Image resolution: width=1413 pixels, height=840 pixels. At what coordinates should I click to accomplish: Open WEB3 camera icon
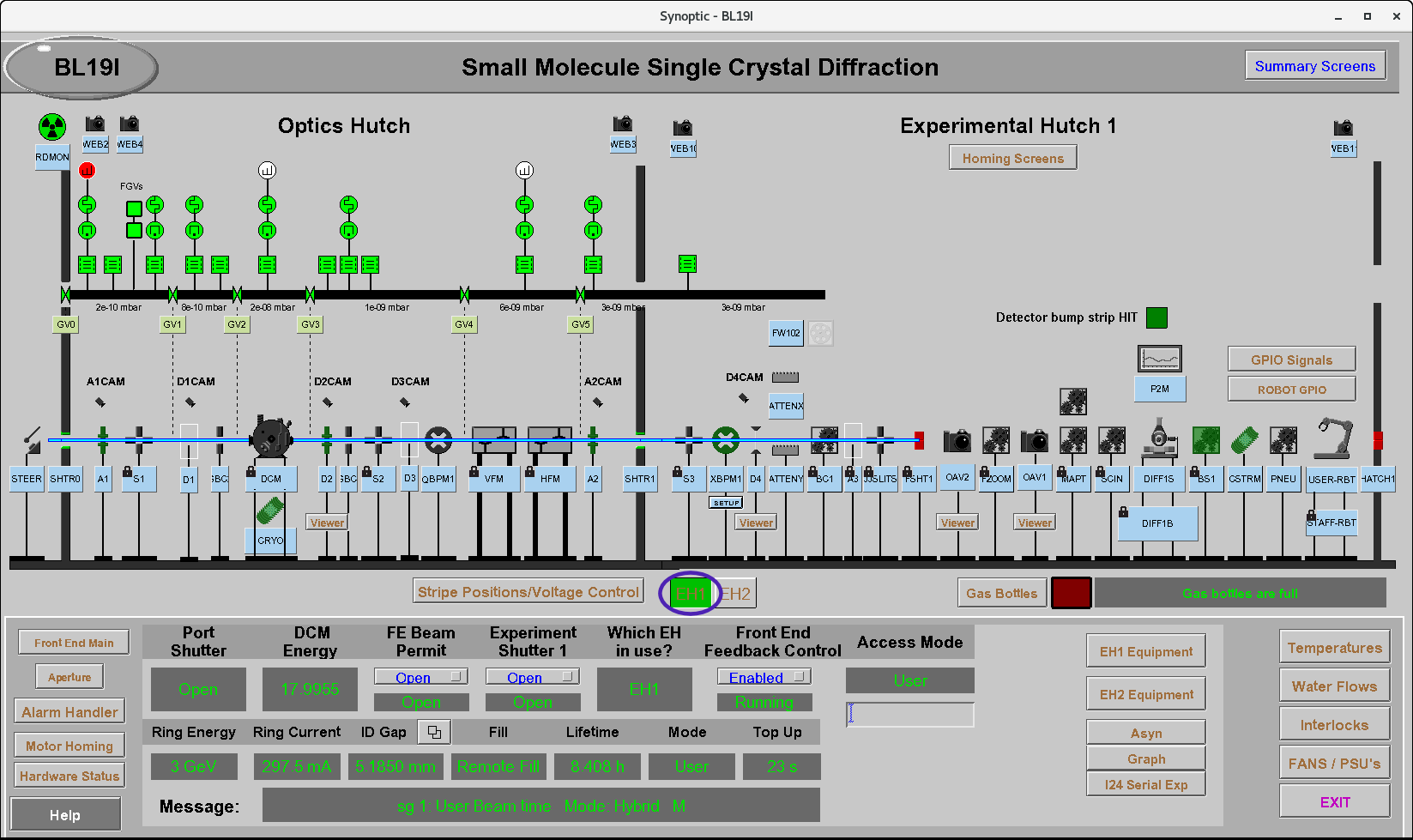pos(623,124)
